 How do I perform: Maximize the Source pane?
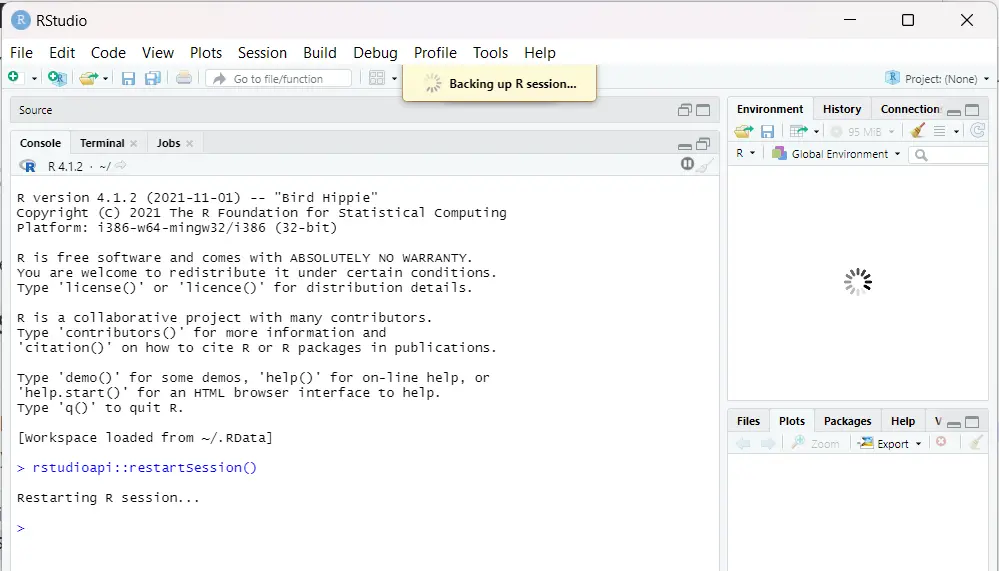(703, 110)
